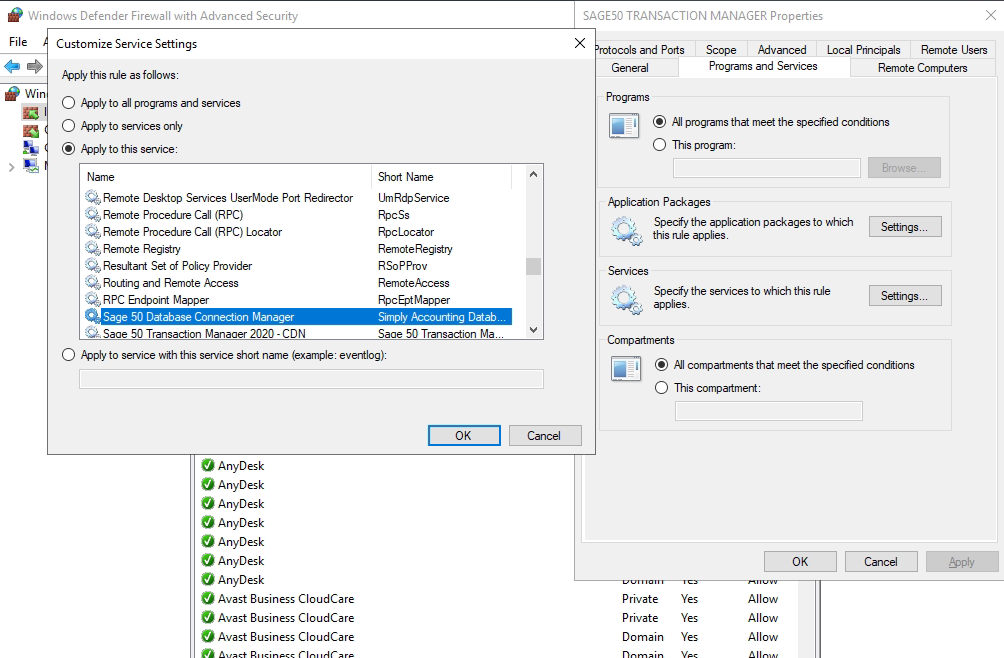Screen dimensions: 1004x658
Task: Select 'Apply to service with this service short name'
Action: [x=69, y=355]
